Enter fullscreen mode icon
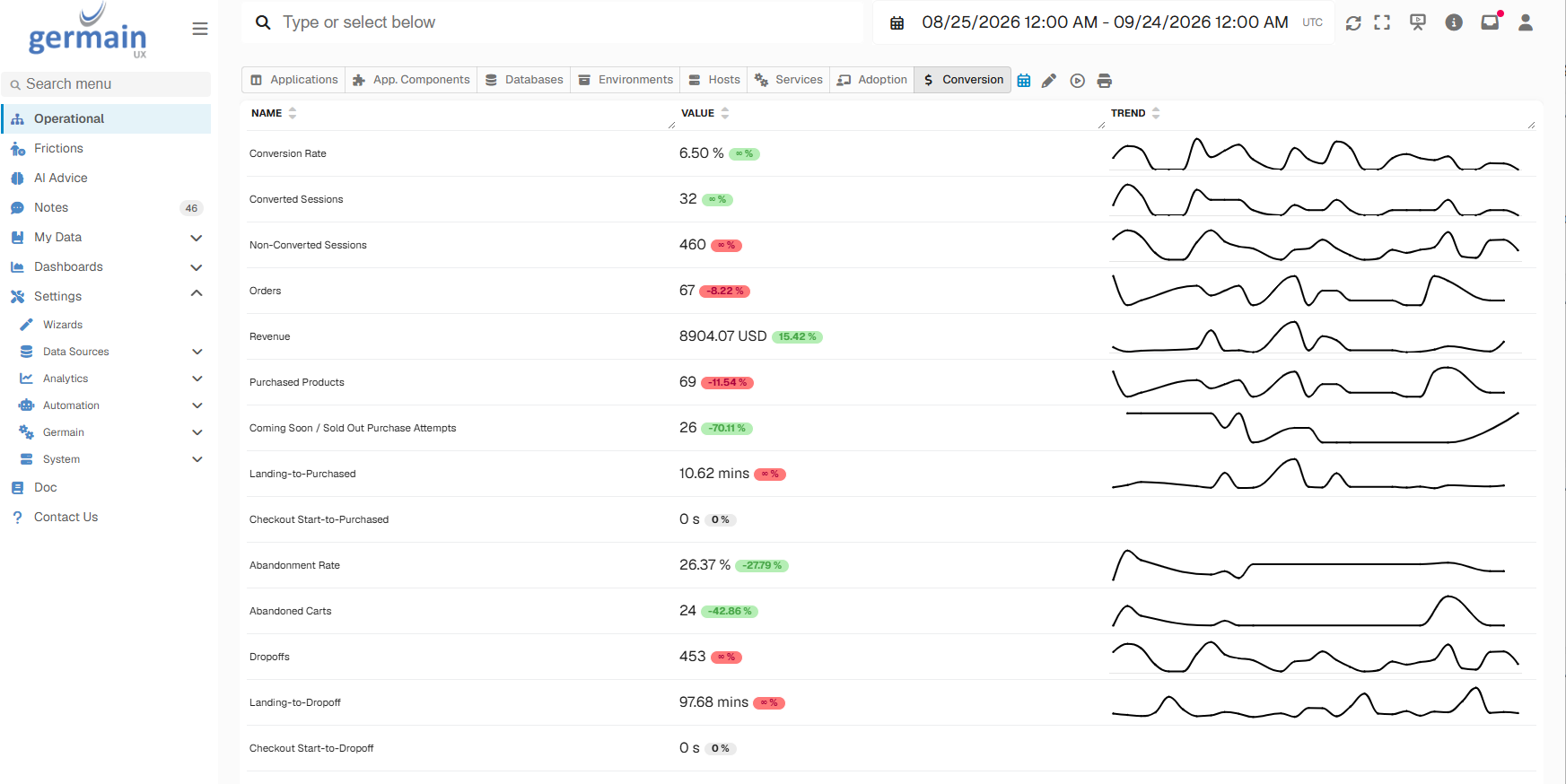This screenshot has width=1566, height=784. coord(1382,22)
